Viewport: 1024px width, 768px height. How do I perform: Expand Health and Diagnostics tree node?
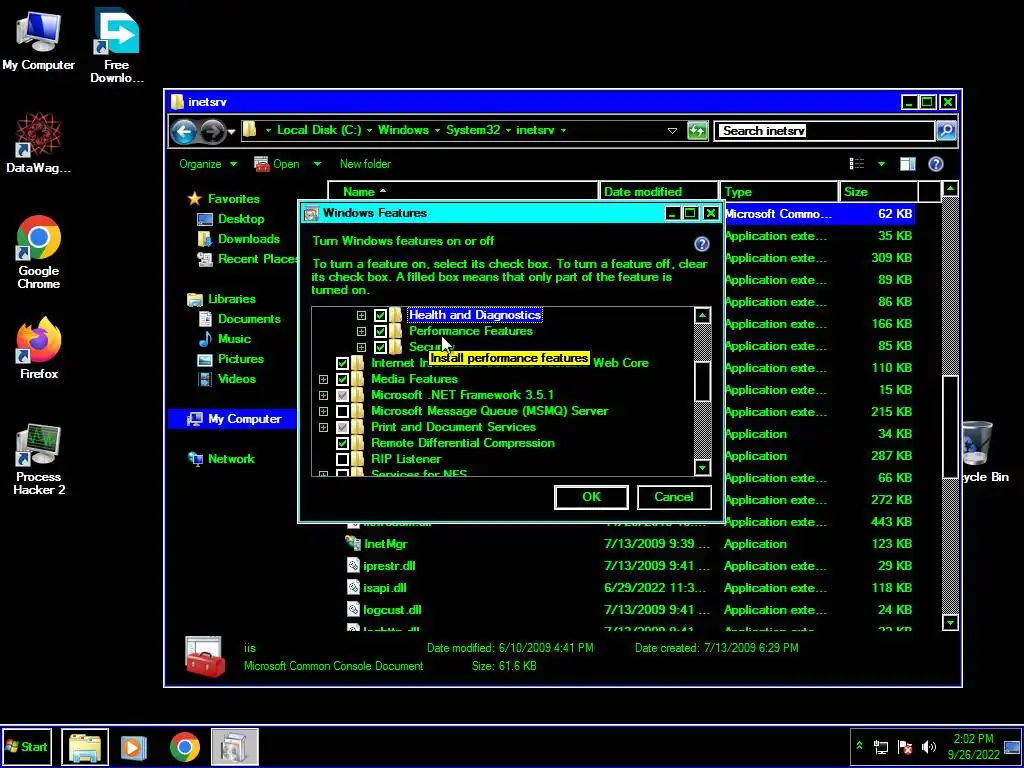coord(361,315)
